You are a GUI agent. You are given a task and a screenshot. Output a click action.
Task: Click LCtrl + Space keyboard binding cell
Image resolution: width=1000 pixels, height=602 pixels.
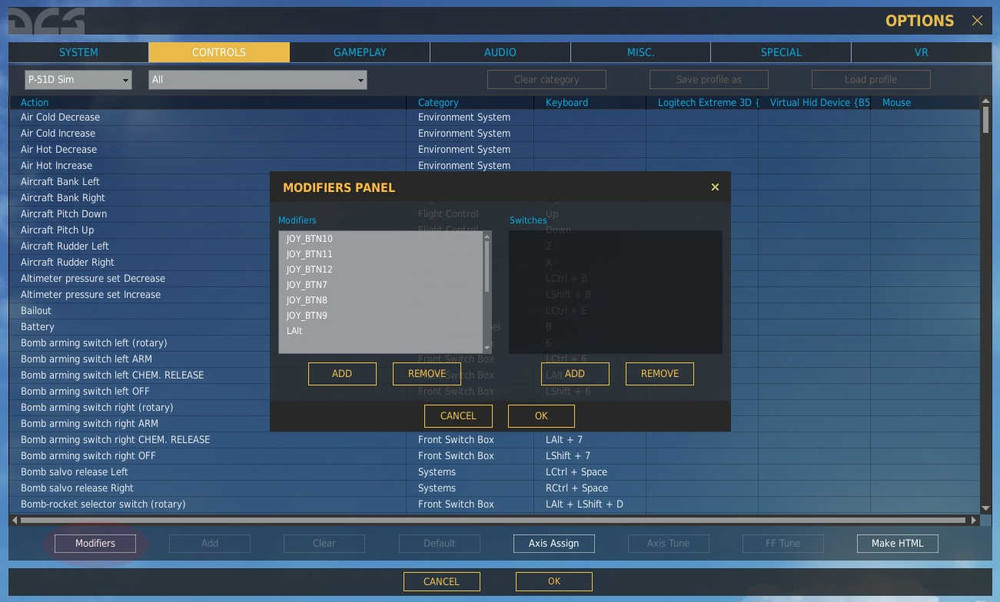590,472
